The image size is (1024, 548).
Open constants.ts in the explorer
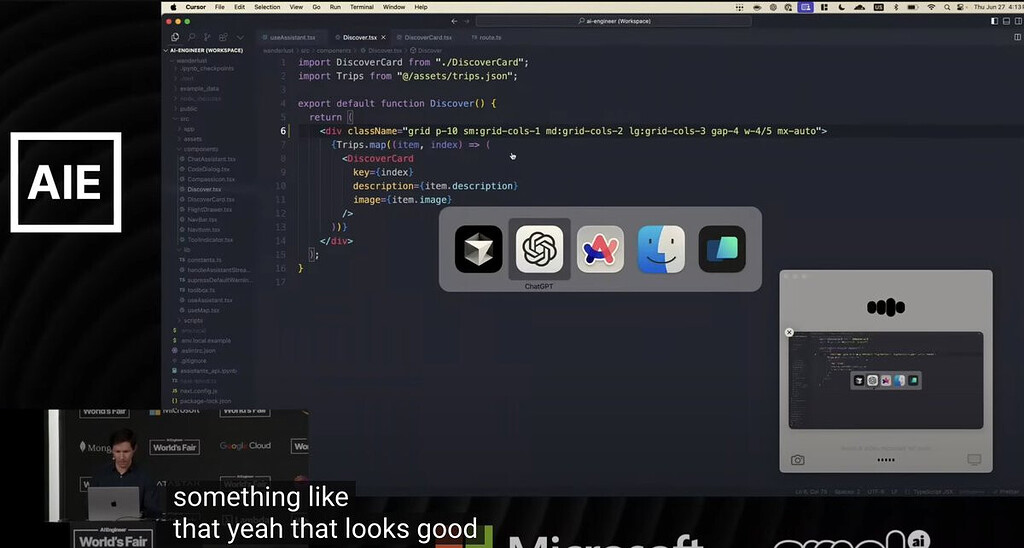205,260
